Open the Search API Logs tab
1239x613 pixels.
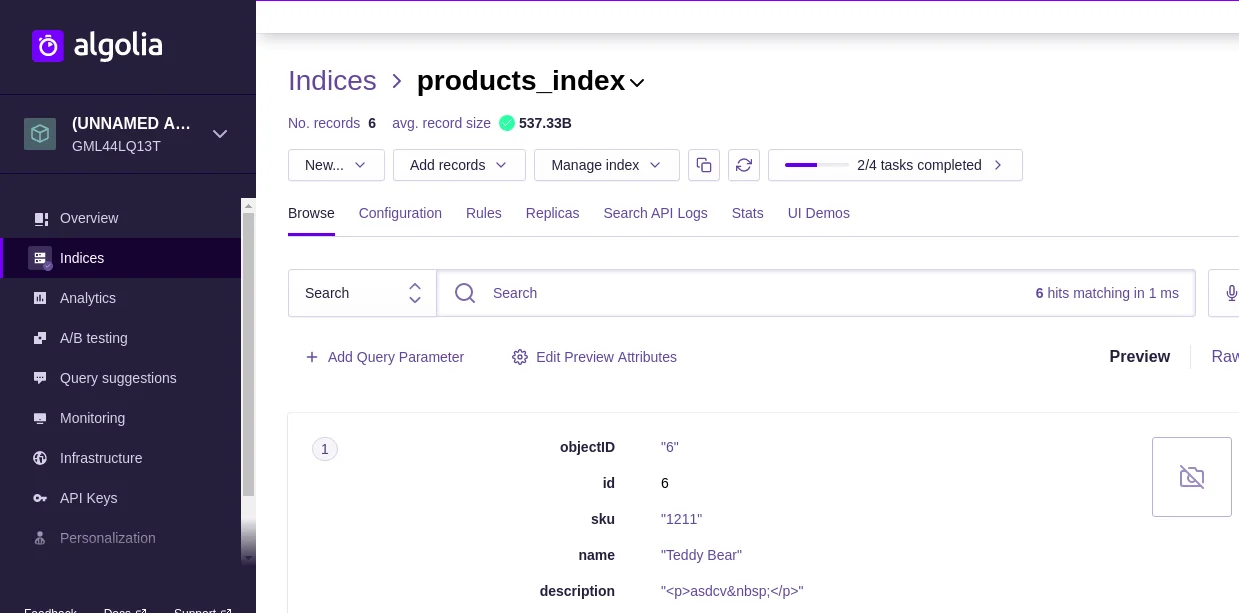pos(655,213)
